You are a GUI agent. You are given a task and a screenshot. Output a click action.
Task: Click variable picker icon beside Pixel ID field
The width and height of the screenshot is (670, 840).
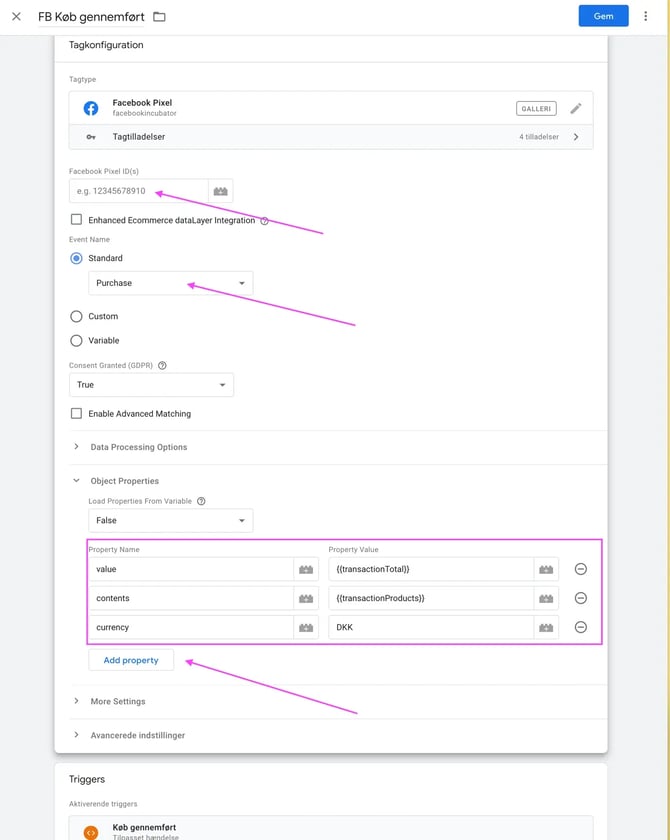tap(220, 191)
